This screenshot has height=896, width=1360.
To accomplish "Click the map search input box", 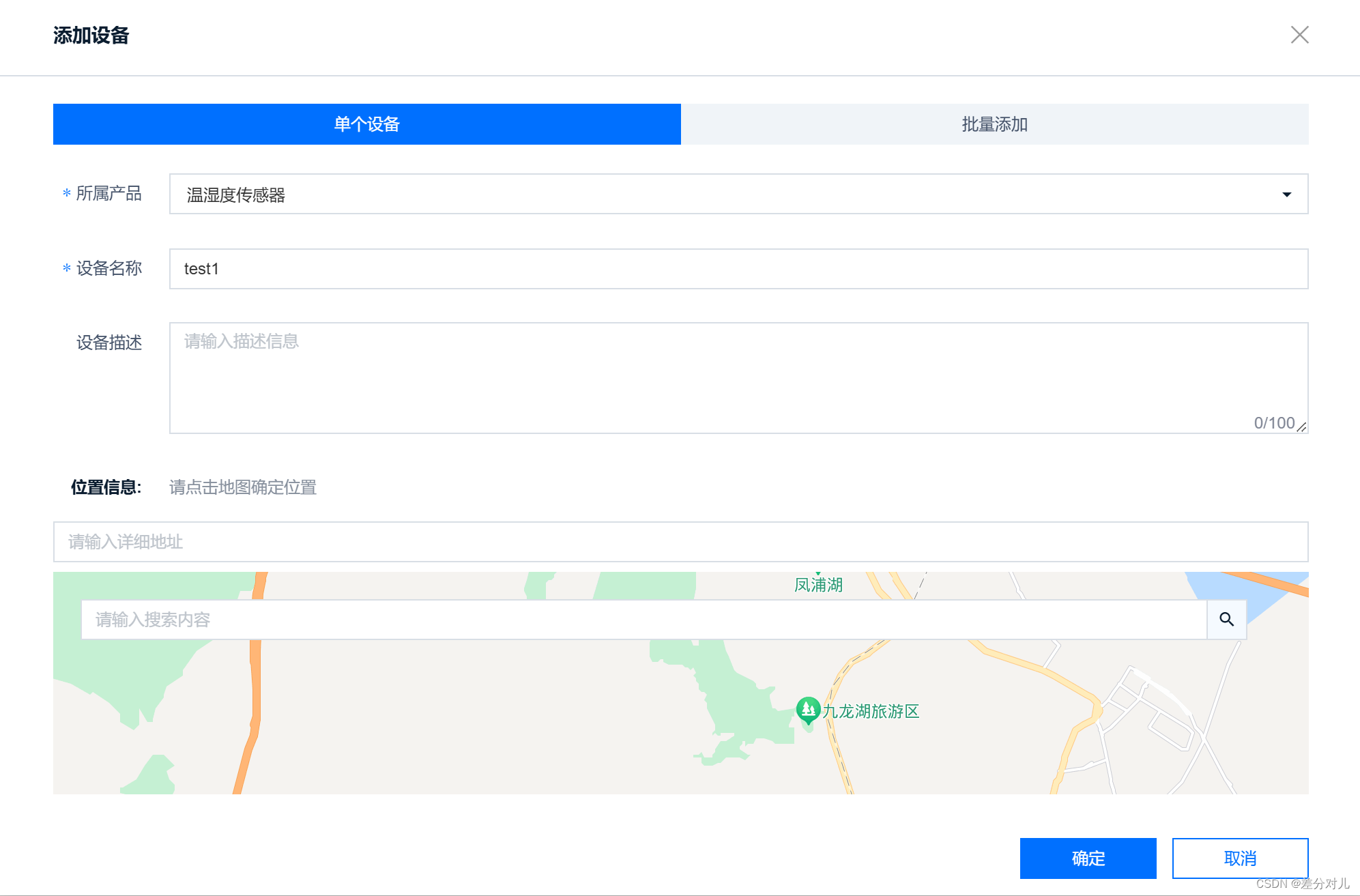I will pos(643,620).
